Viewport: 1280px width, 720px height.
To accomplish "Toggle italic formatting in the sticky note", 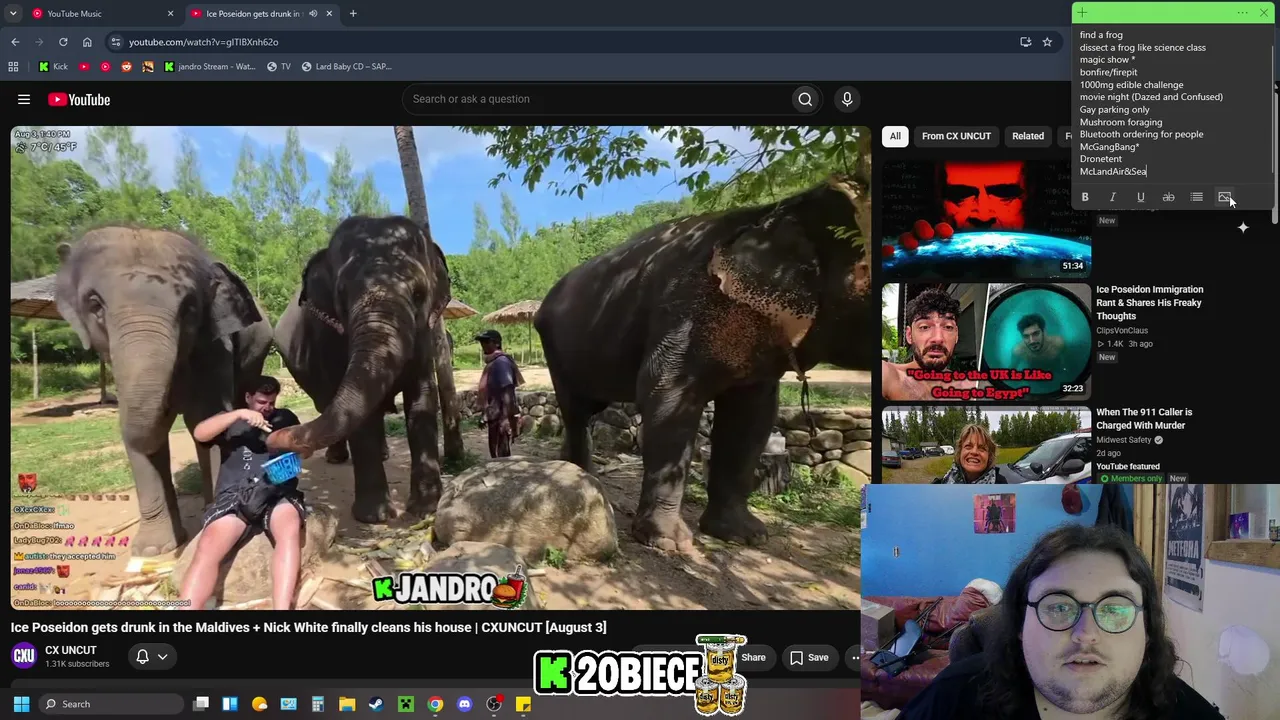I will coord(1112,197).
